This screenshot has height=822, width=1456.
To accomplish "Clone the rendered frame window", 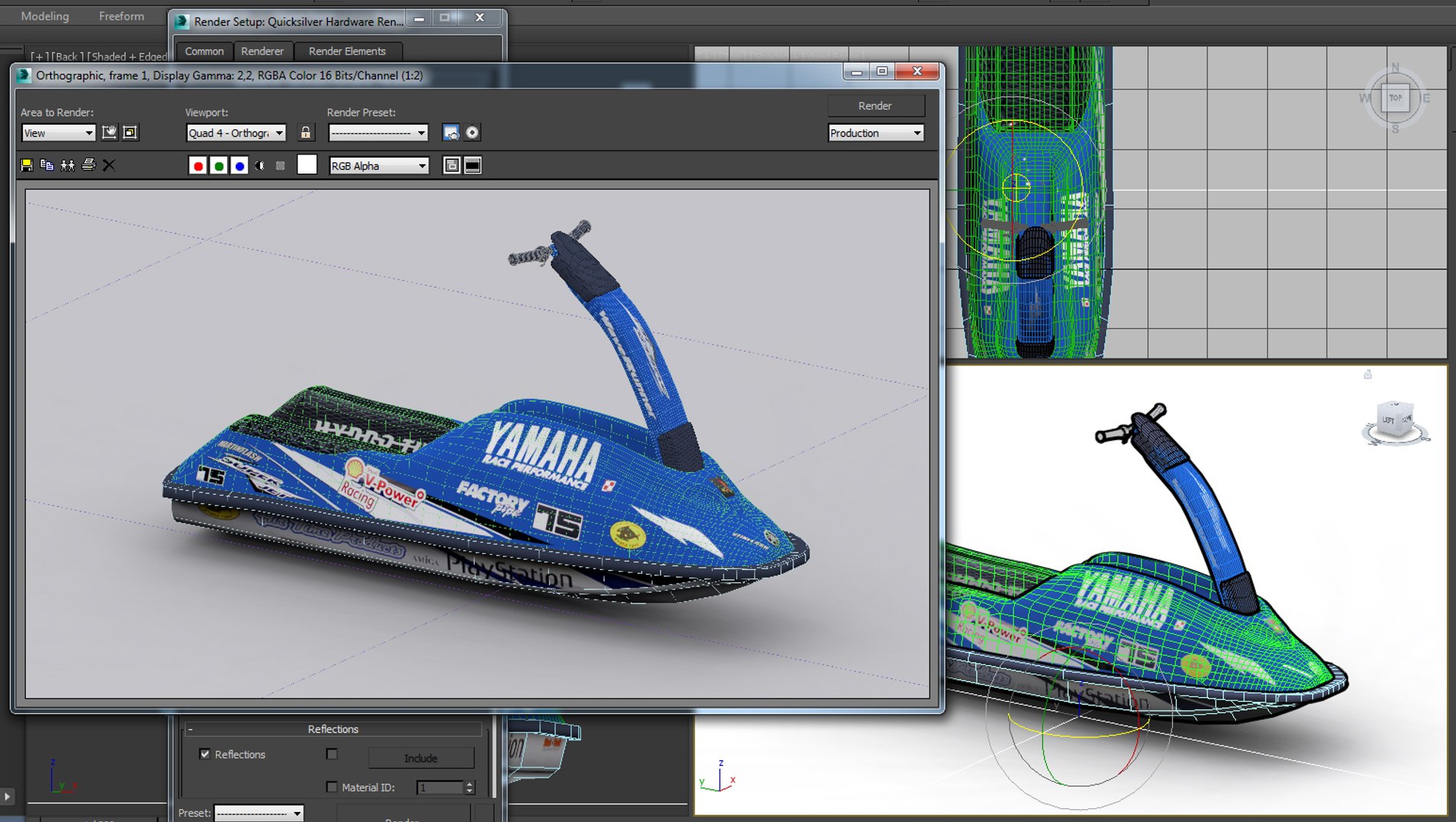I will 68,165.
